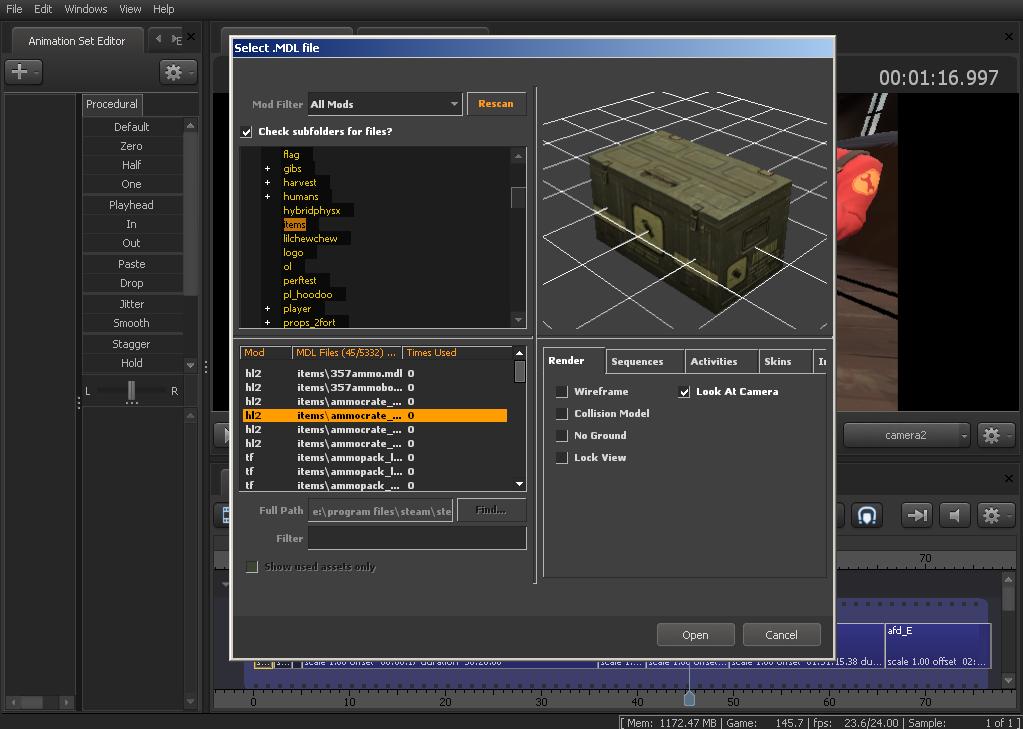1023x729 pixels.
Task: Uncheck Check subfolders for files
Action: [247, 132]
